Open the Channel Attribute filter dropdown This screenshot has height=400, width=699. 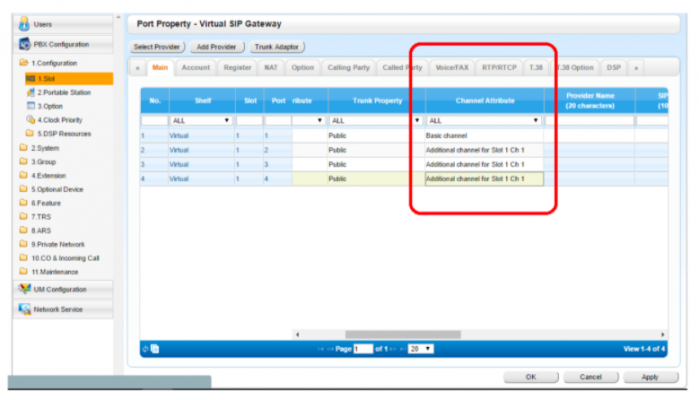(x=536, y=120)
